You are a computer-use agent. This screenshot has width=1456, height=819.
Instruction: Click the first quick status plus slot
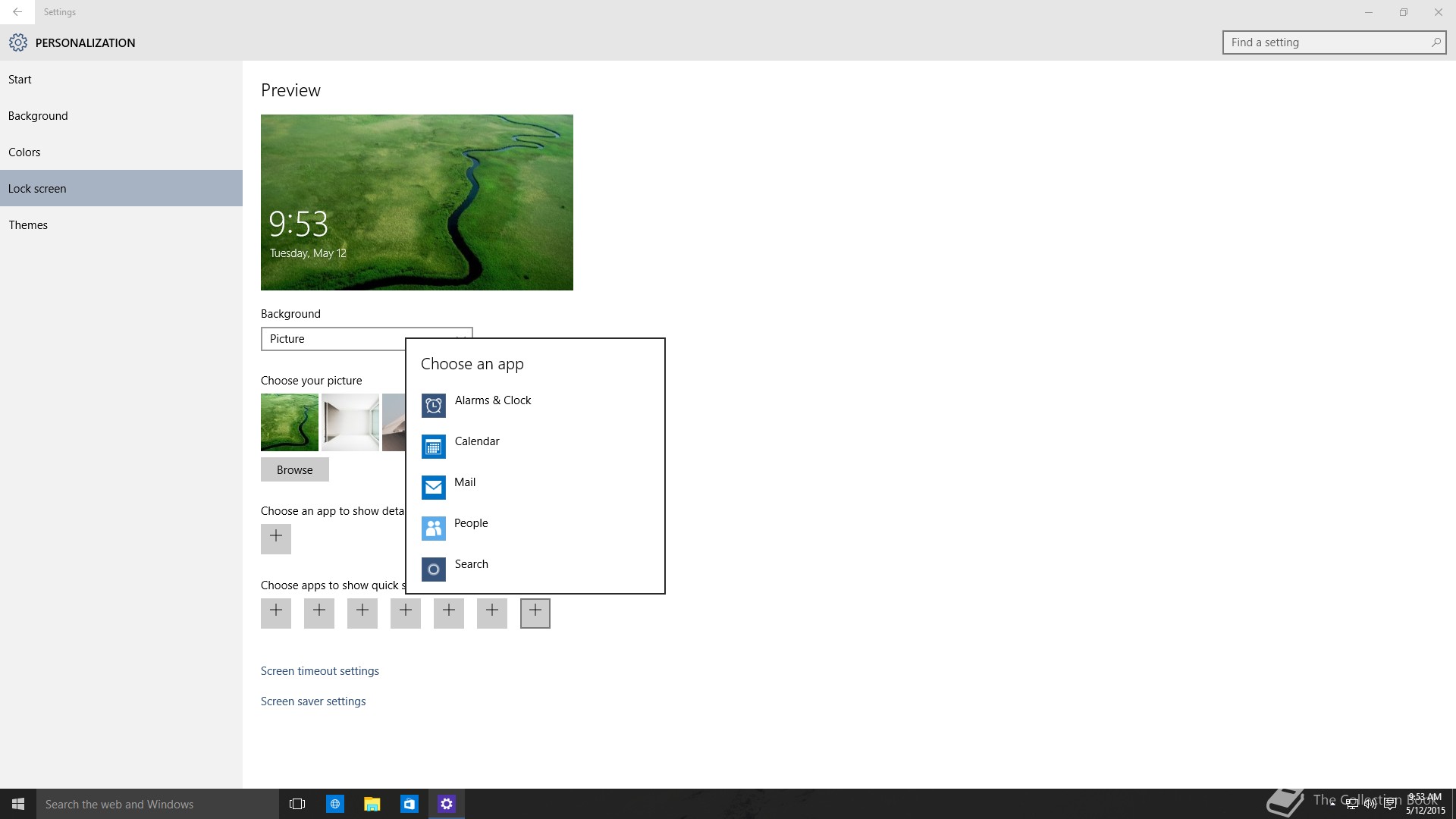click(276, 613)
